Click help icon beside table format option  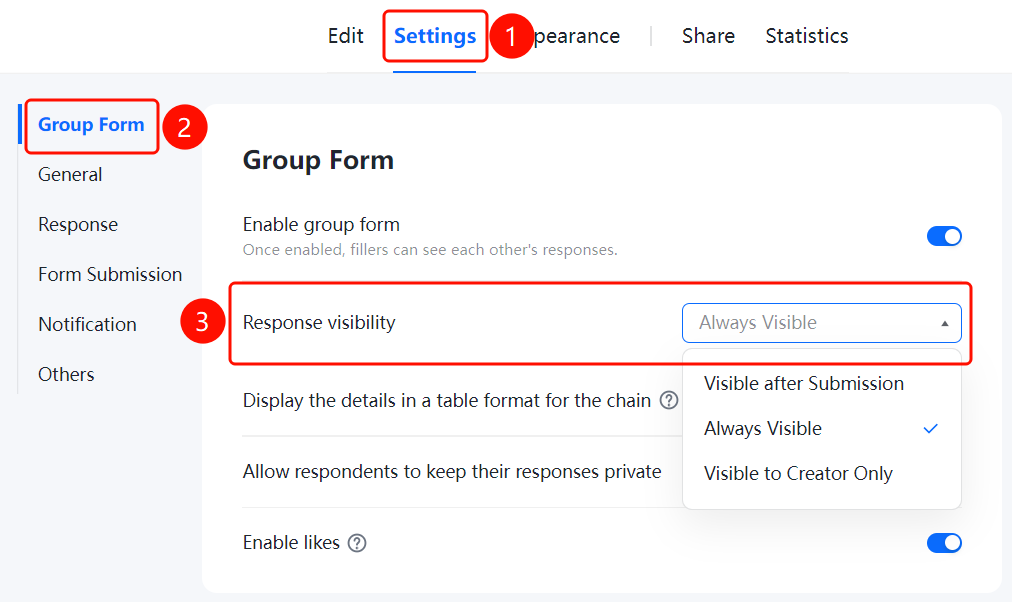(669, 401)
